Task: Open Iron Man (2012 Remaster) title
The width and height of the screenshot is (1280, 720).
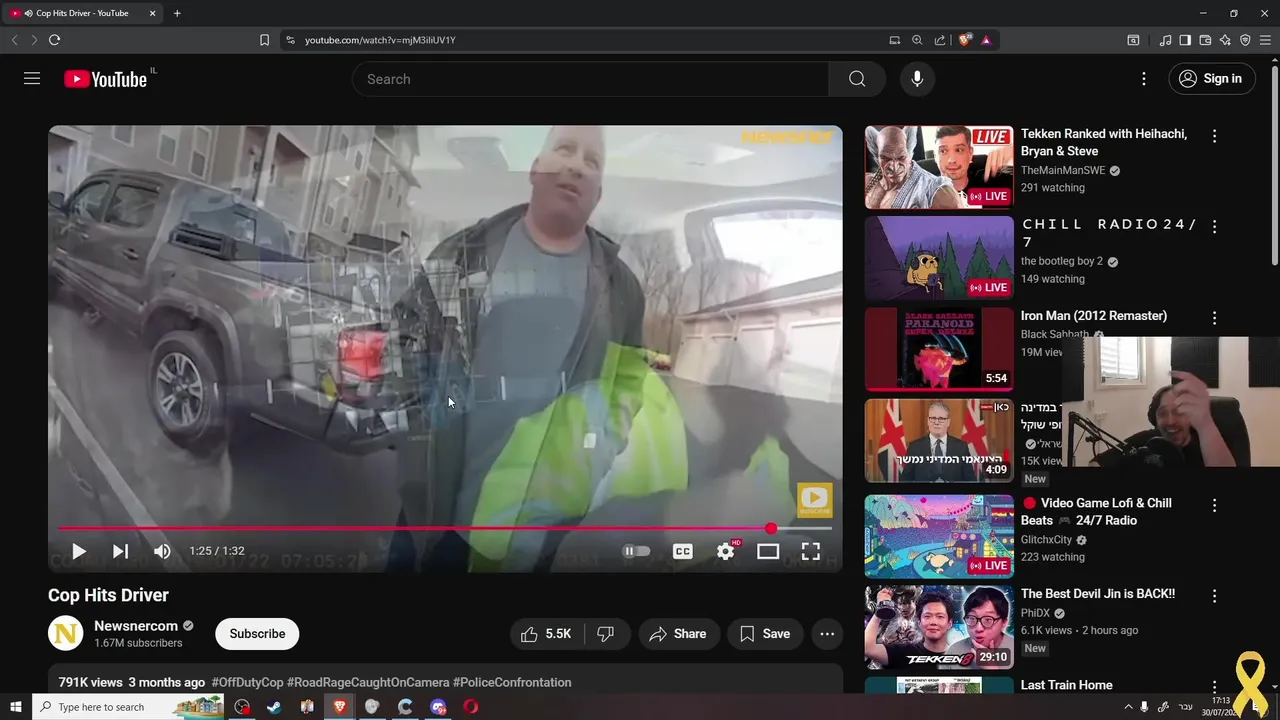Action: coord(1094,316)
